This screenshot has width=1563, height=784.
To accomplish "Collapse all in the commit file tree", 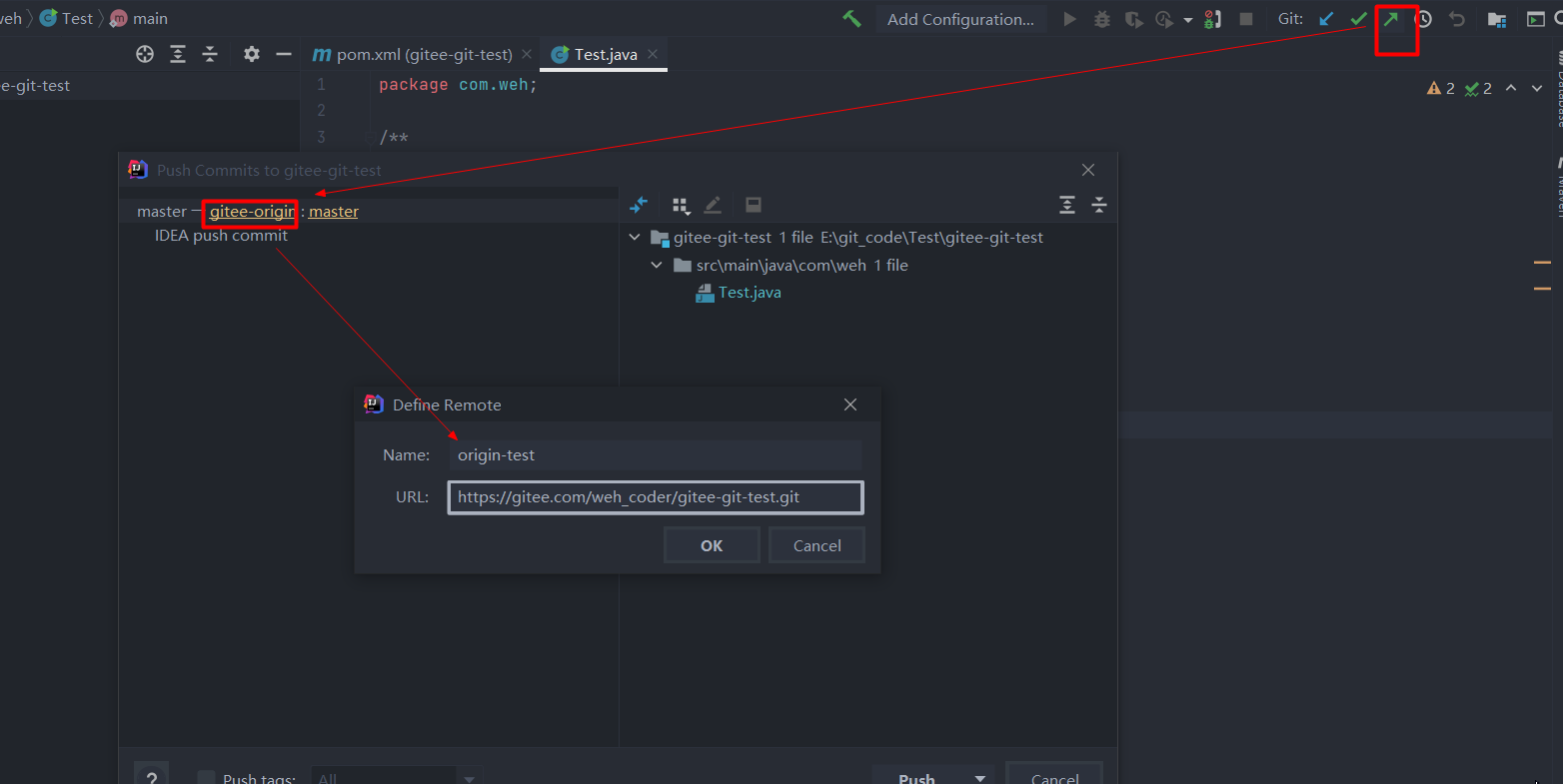I will (x=1099, y=205).
